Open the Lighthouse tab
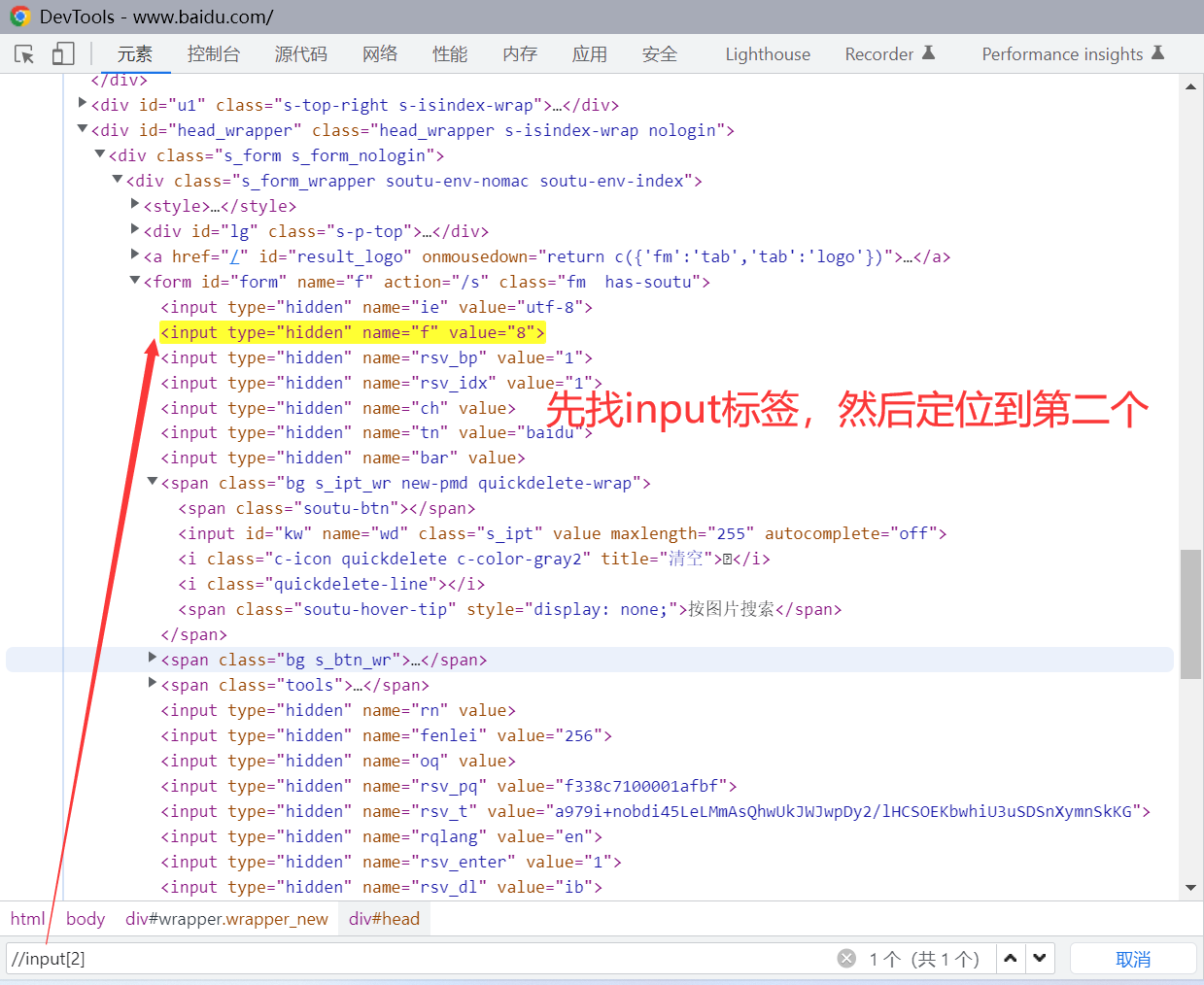Image resolution: width=1204 pixels, height=985 pixels. 768,54
